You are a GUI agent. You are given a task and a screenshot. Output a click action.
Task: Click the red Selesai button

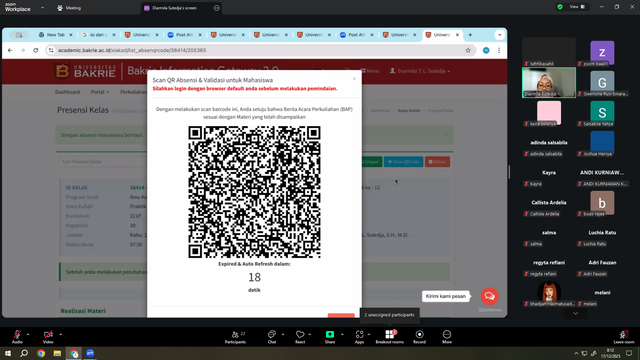coord(437,162)
